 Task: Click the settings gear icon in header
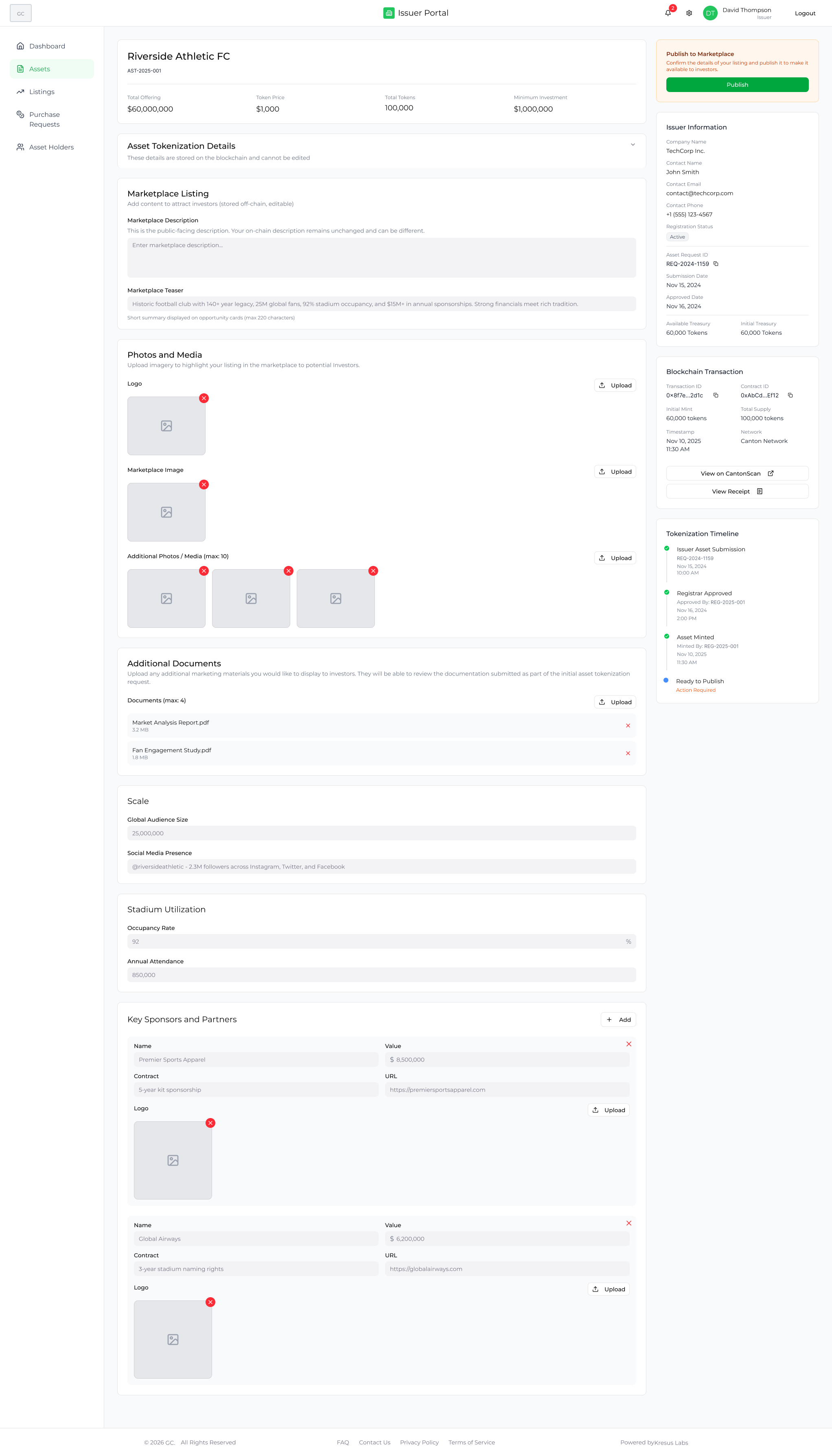[x=689, y=13]
